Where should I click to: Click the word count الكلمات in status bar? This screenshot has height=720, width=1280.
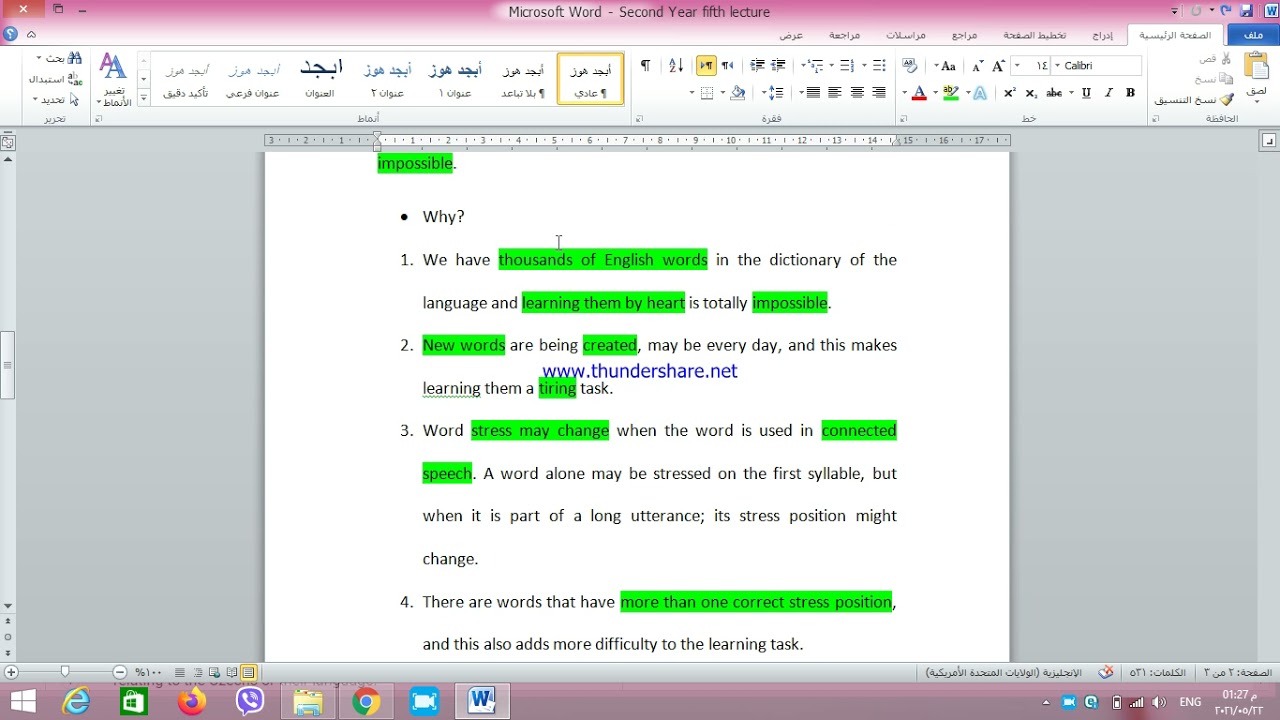pyautogui.click(x=1158, y=673)
